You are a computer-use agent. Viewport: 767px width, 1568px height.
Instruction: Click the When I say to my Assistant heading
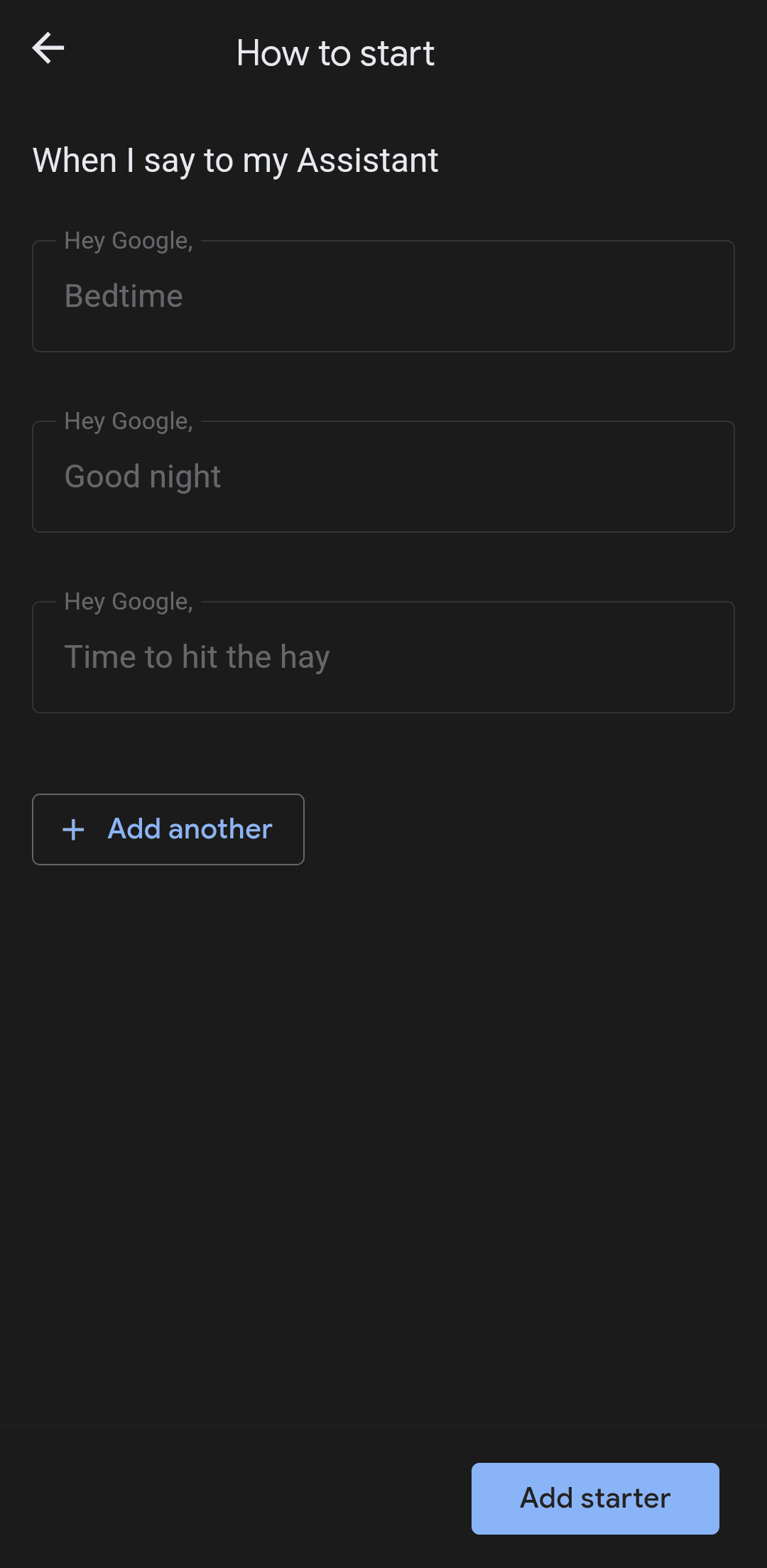coord(235,161)
